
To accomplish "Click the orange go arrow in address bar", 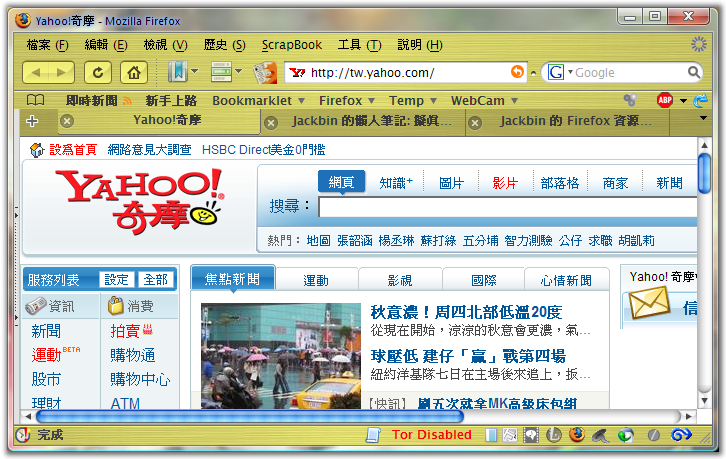I will 517,72.
